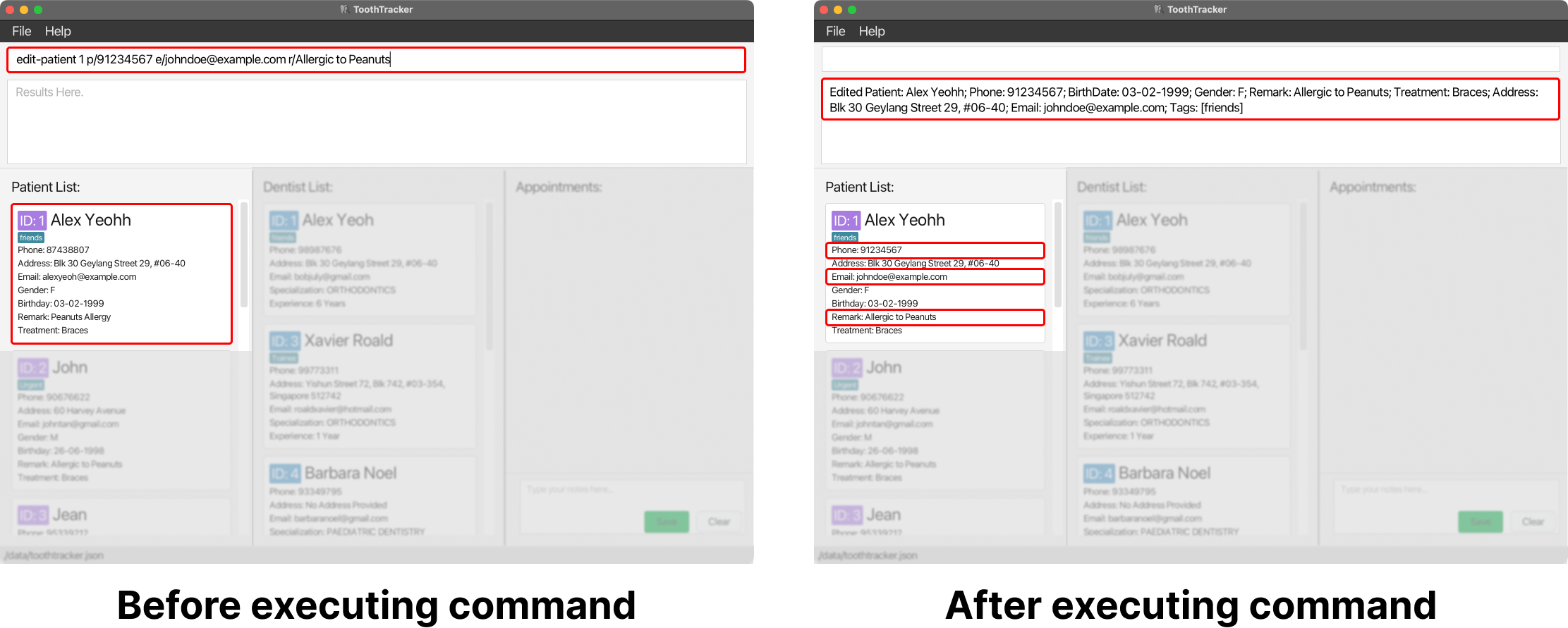Click the 'friends' tag on Alex Yeohh in right window
Viewport: 1568px width, 628px height.
pos(845,238)
